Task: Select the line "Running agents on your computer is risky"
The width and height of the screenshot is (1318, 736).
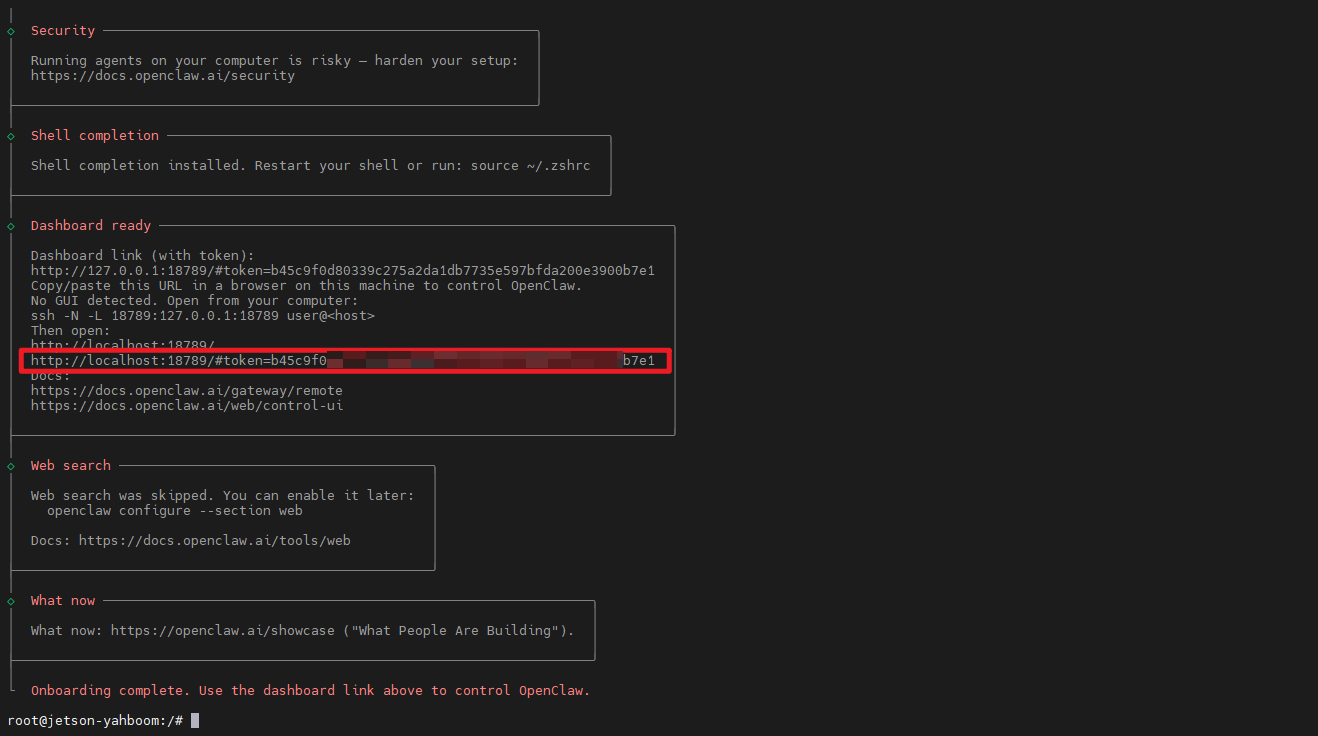Action: [x=275, y=61]
